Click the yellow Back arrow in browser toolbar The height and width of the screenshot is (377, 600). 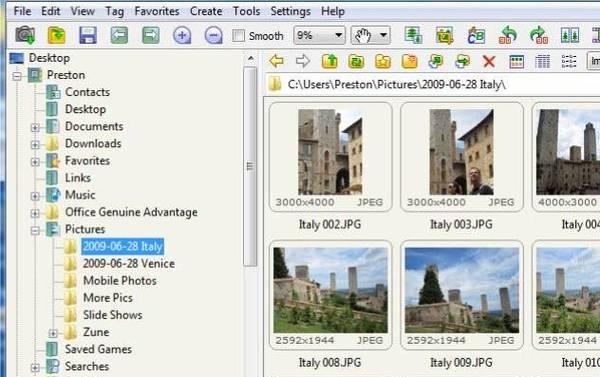276,61
